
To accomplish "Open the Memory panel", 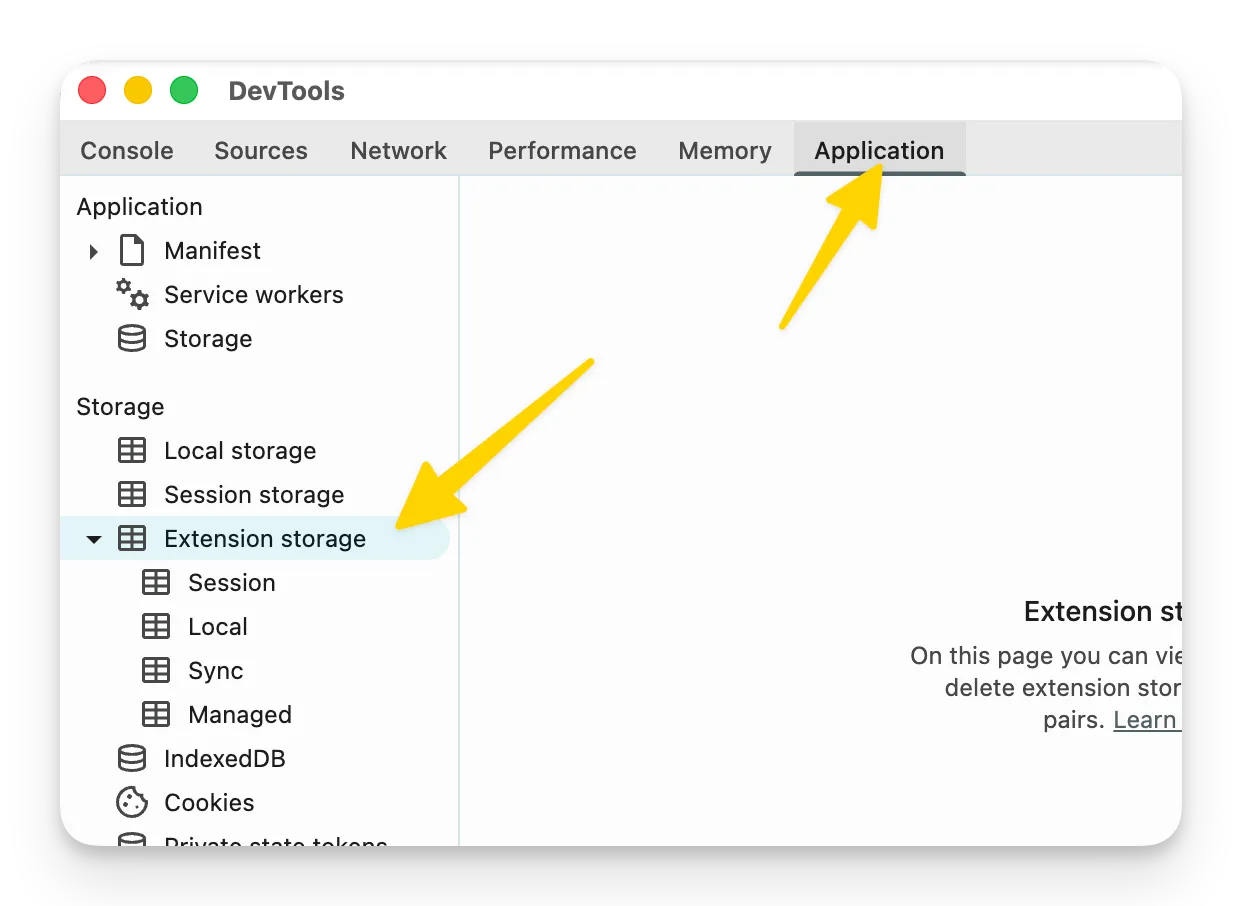I will coord(724,150).
